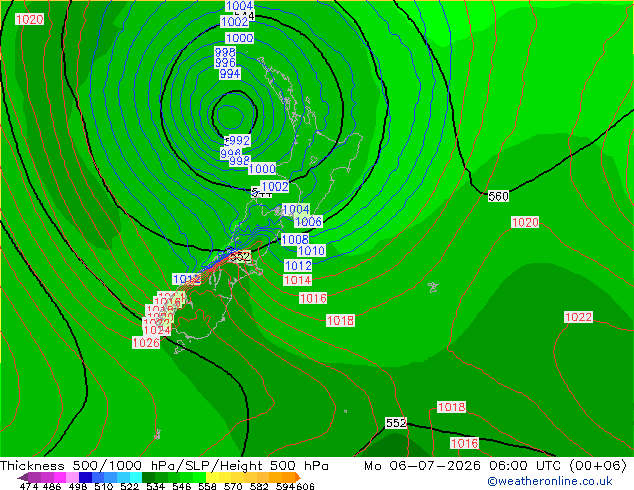Select the bright green legend swatch before 558

(x=200, y=477)
